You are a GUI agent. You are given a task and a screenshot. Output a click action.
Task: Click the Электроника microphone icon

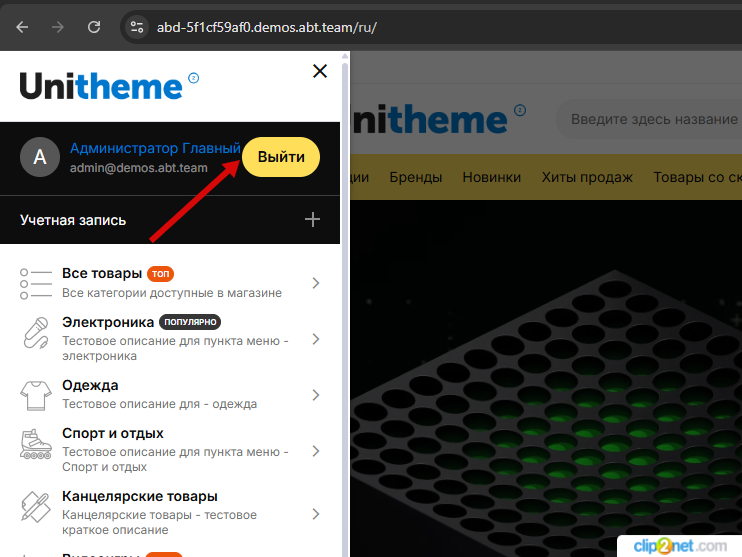point(36,333)
